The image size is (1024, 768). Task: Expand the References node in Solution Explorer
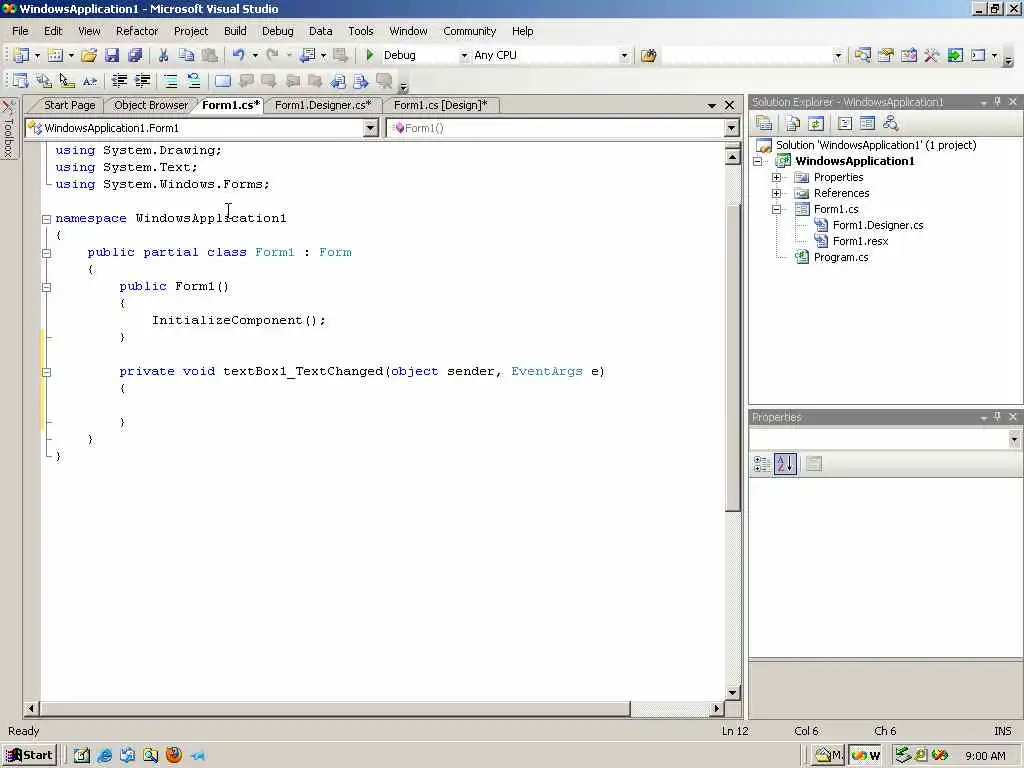[x=776, y=193]
